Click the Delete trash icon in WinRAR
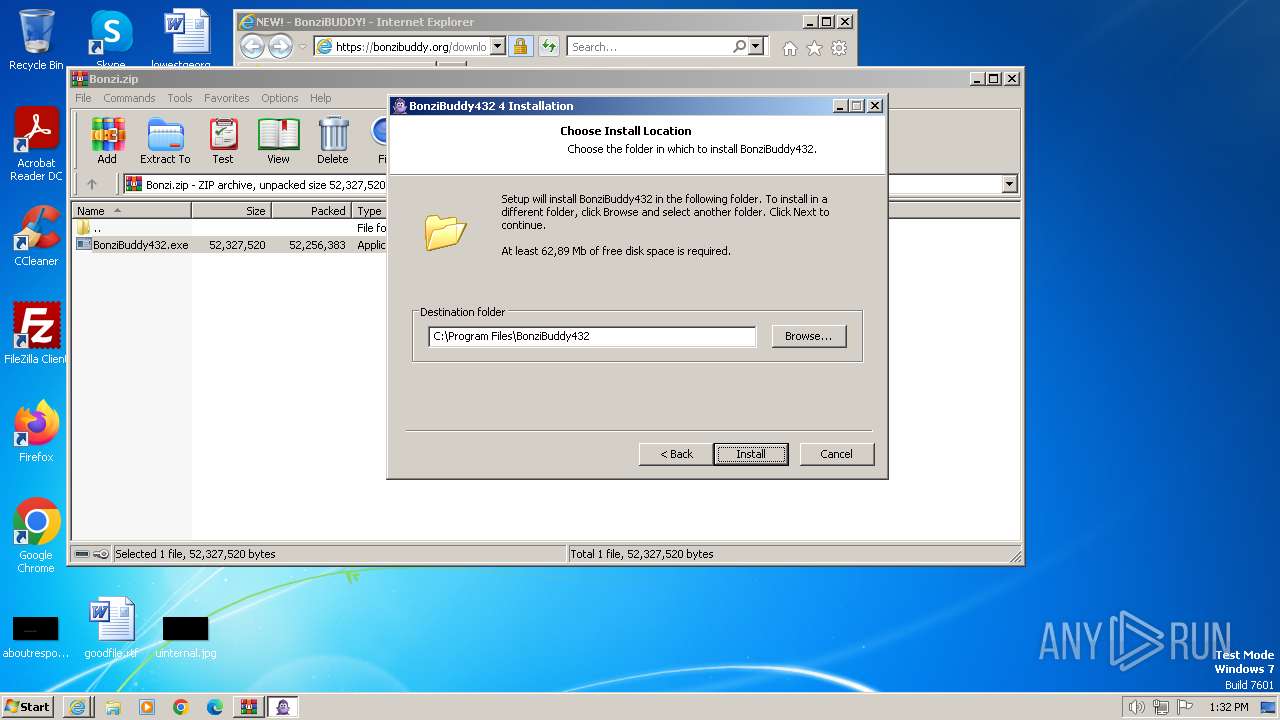The width and height of the screenshot is (1280, 720). pos(333,141)
